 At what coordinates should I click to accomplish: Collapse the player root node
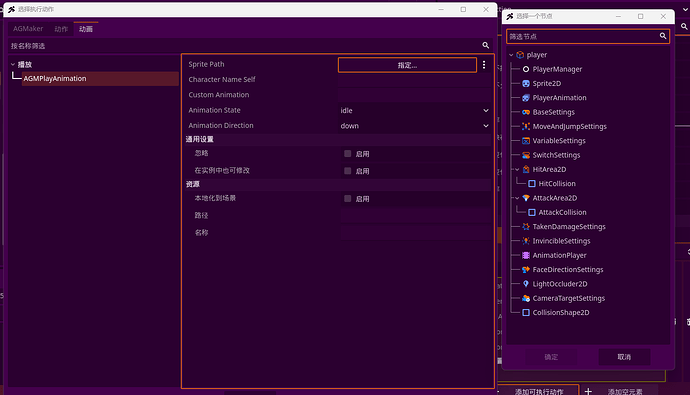click(511, 55)
